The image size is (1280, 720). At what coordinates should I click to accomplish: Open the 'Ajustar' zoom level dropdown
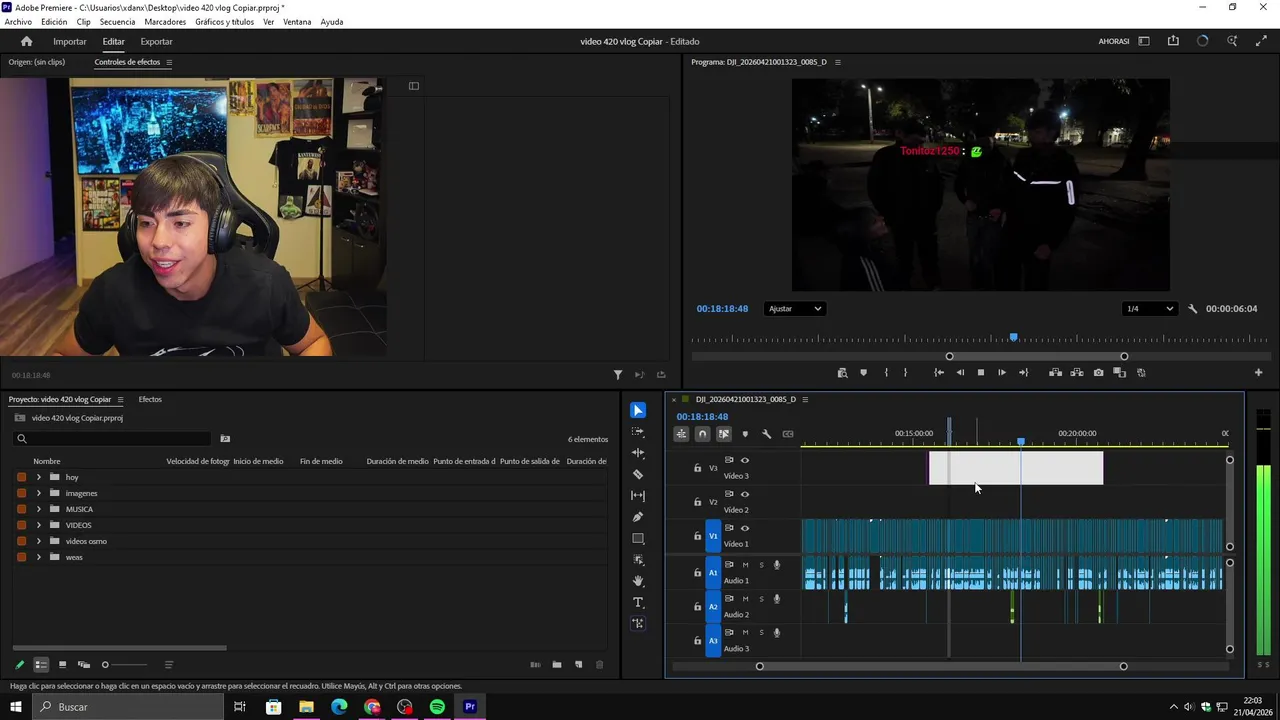point(794,309)
